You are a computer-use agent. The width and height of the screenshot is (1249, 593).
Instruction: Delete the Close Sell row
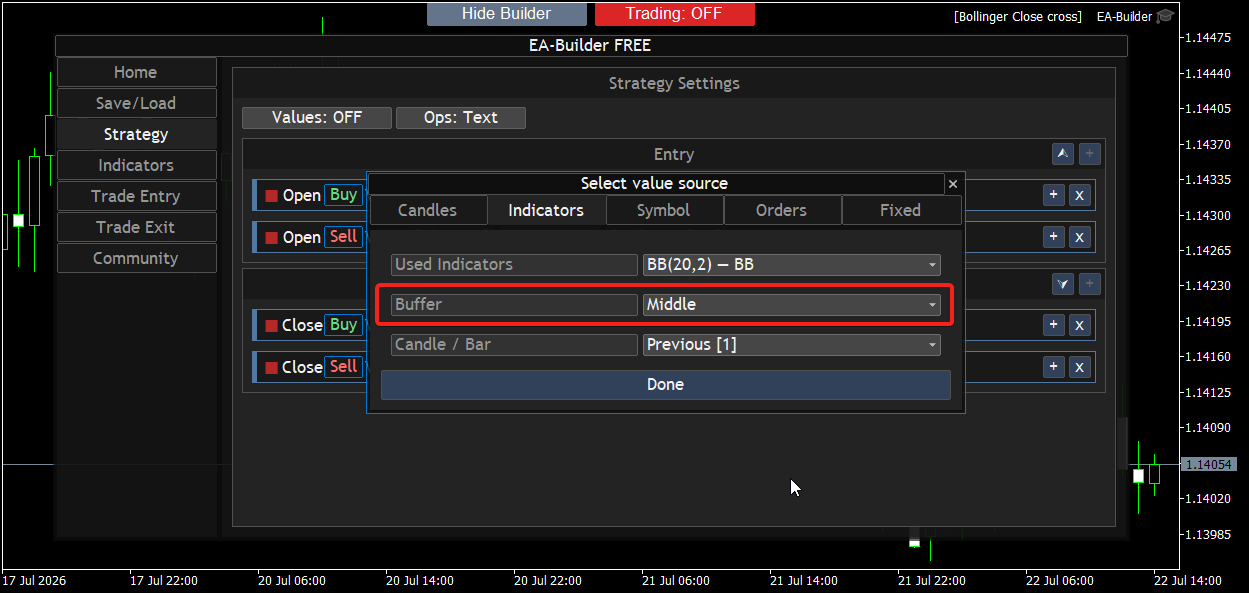(x=1079, y=367)
